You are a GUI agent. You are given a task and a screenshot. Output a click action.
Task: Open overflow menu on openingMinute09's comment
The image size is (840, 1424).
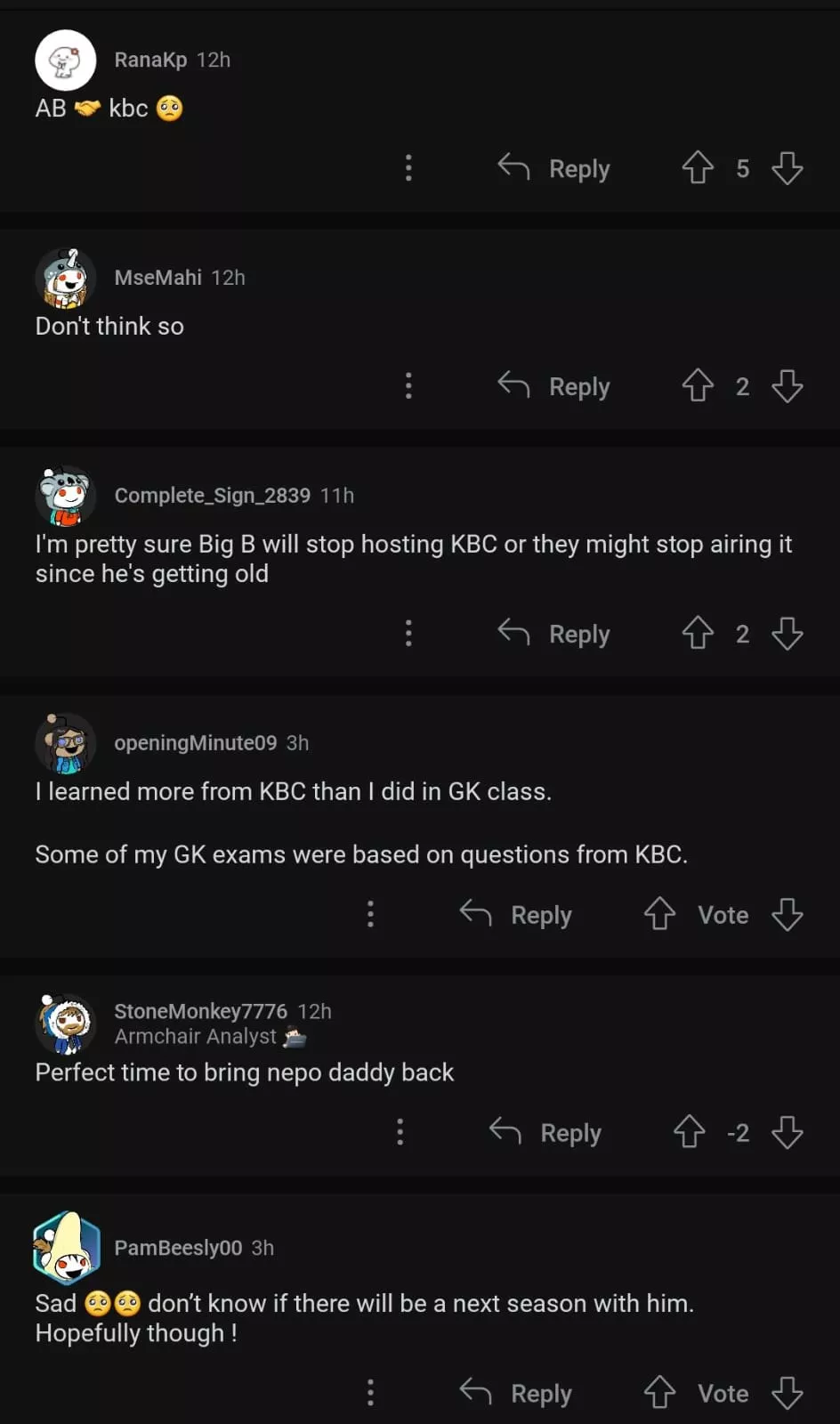pyautogui.click(x=370, y=914)
